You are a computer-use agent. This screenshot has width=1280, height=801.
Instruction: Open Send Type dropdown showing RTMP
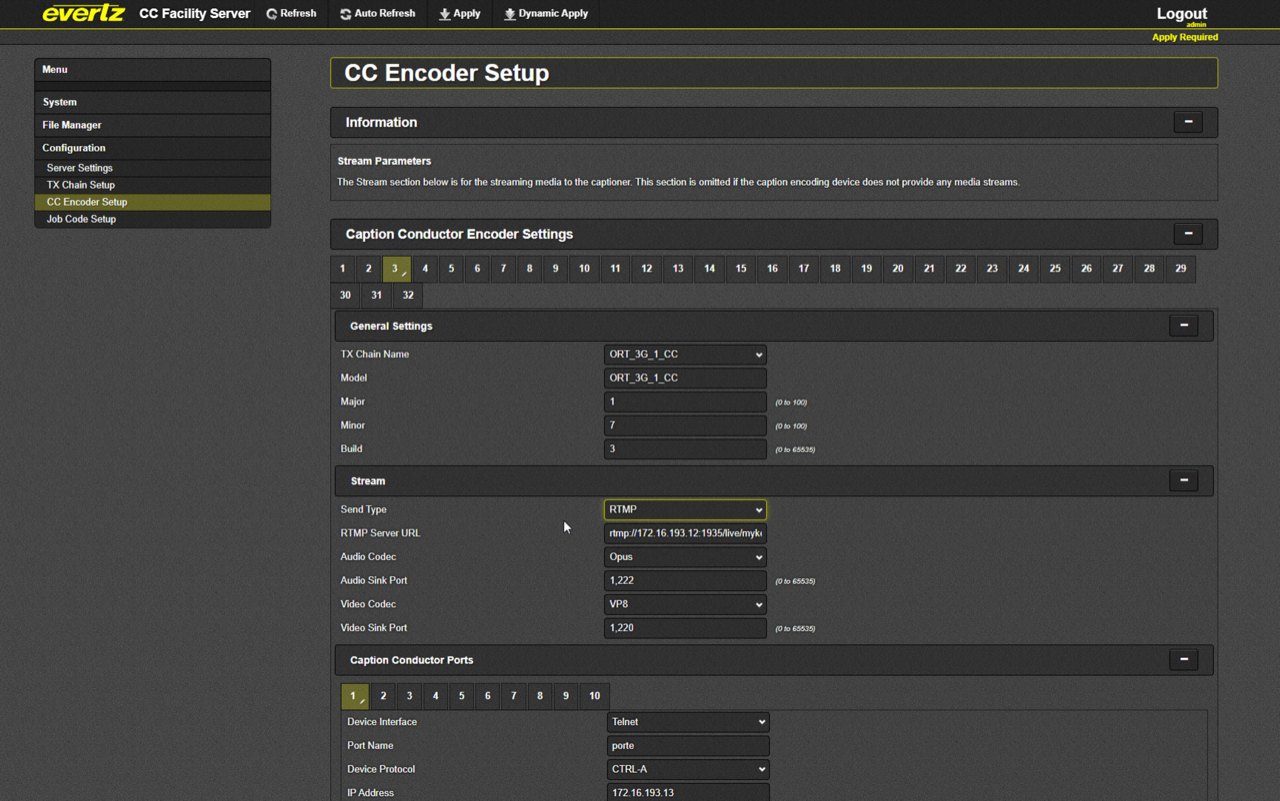[685, 509]
